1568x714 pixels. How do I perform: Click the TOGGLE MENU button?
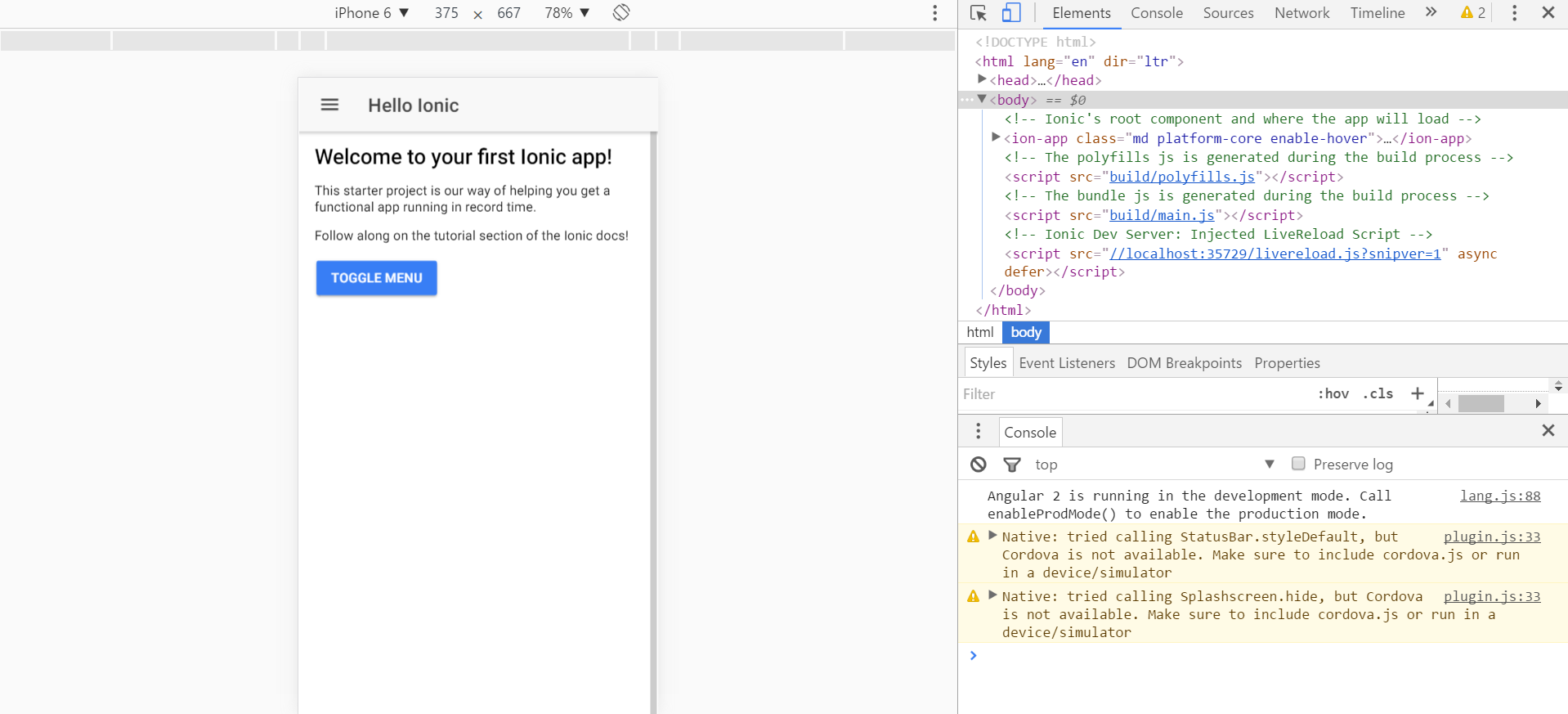coord(377,278)
